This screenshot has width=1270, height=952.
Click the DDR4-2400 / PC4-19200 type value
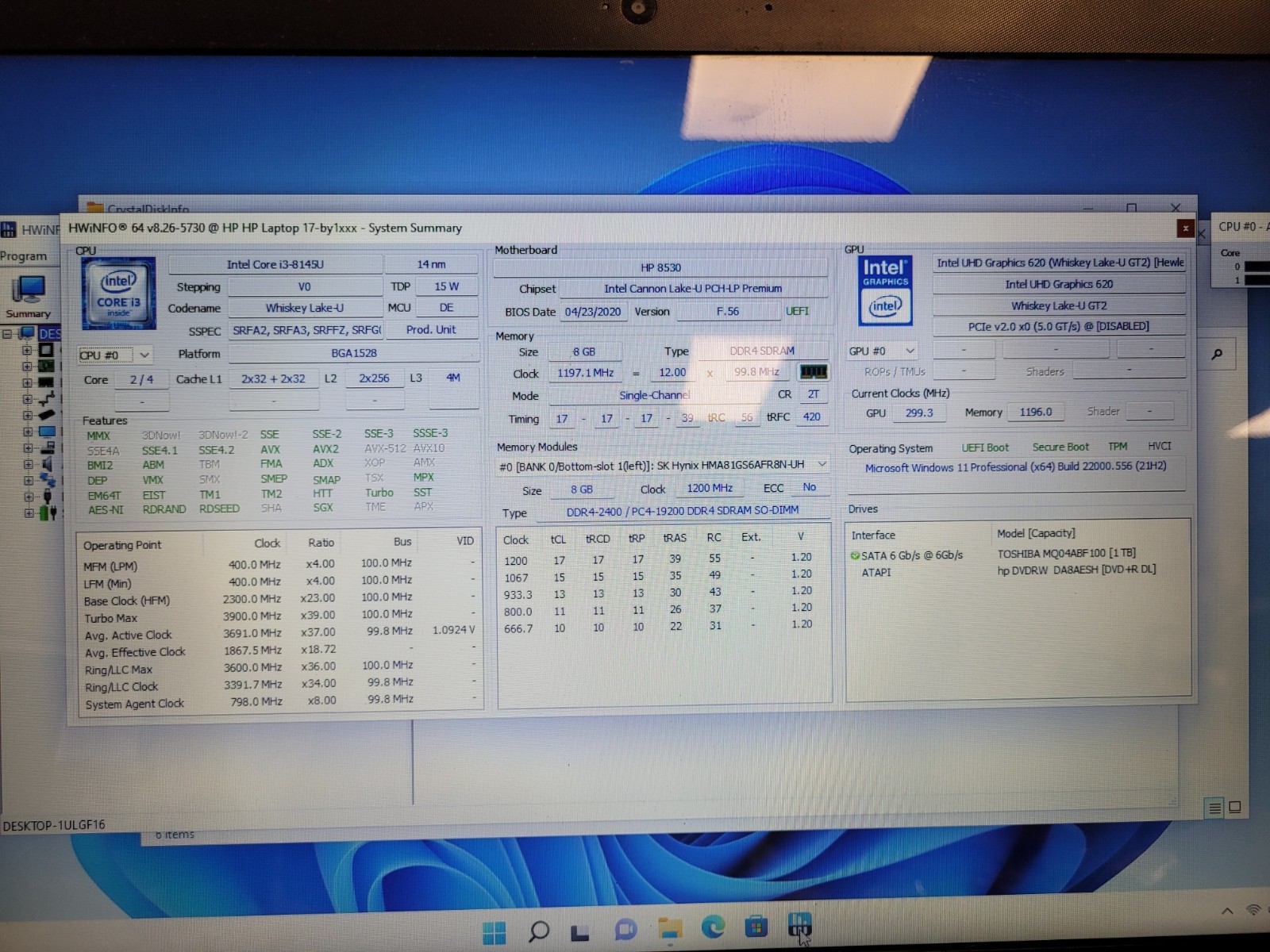point(683,511)
